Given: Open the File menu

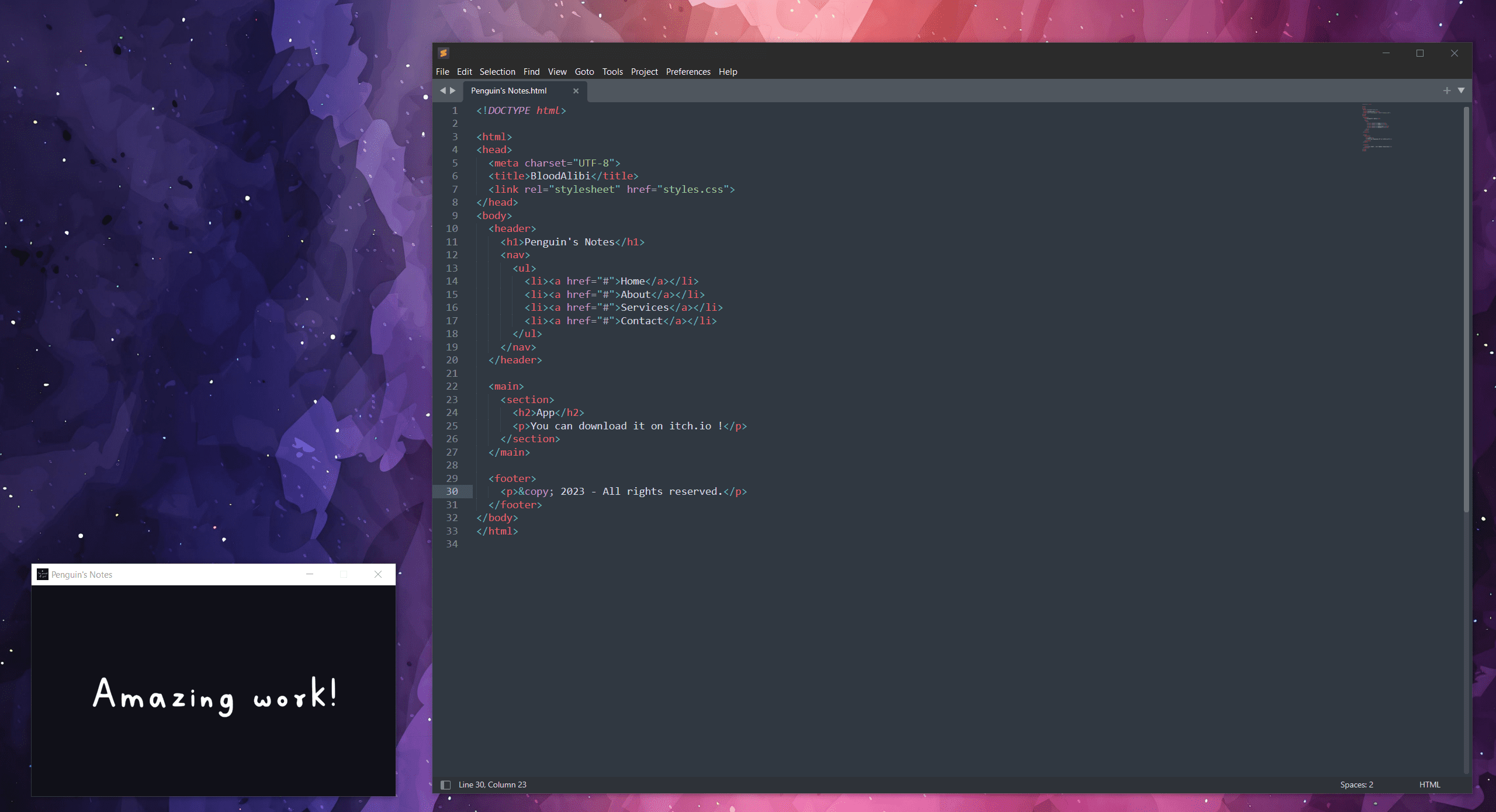Looking at the screenshot, I should tap(442, 72).
